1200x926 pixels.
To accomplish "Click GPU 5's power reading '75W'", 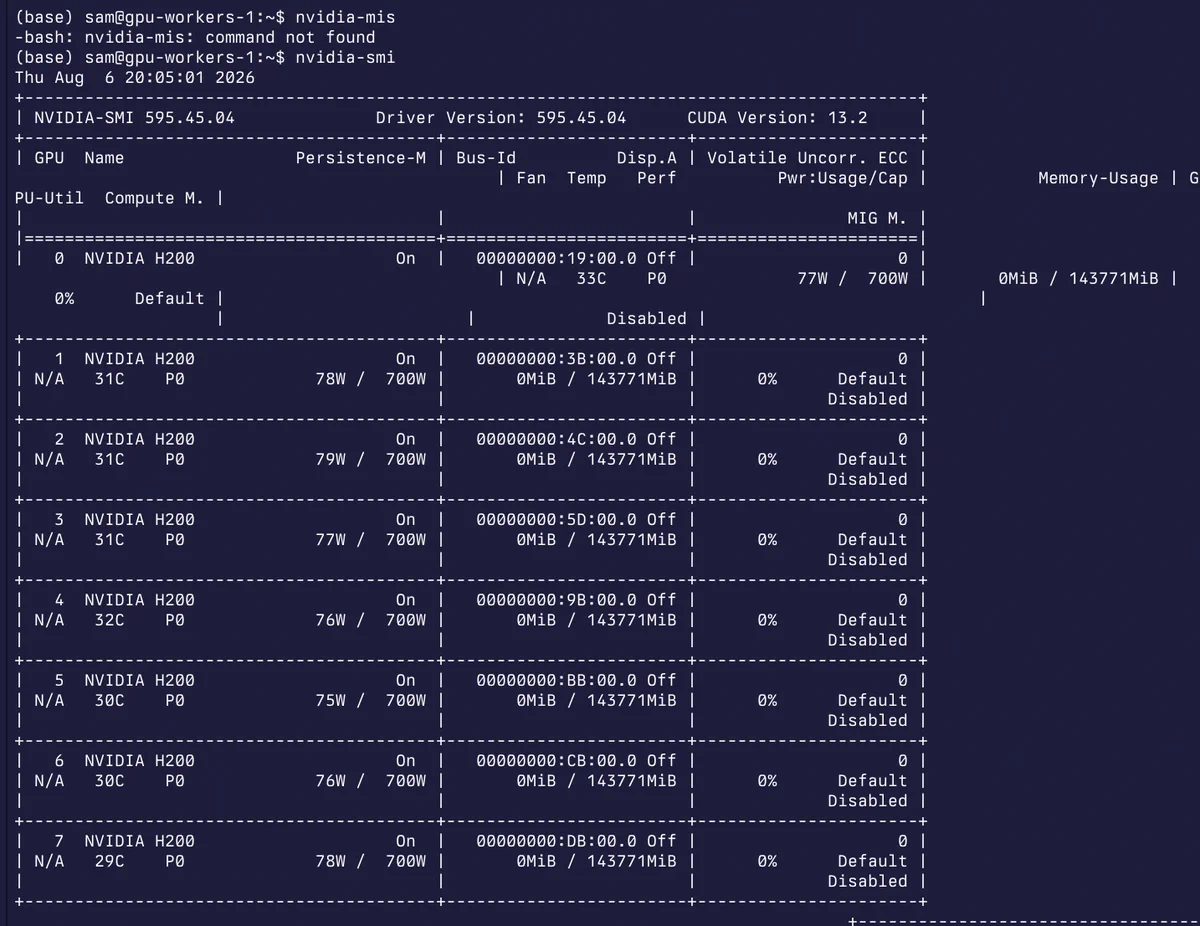I will [330, 700].
